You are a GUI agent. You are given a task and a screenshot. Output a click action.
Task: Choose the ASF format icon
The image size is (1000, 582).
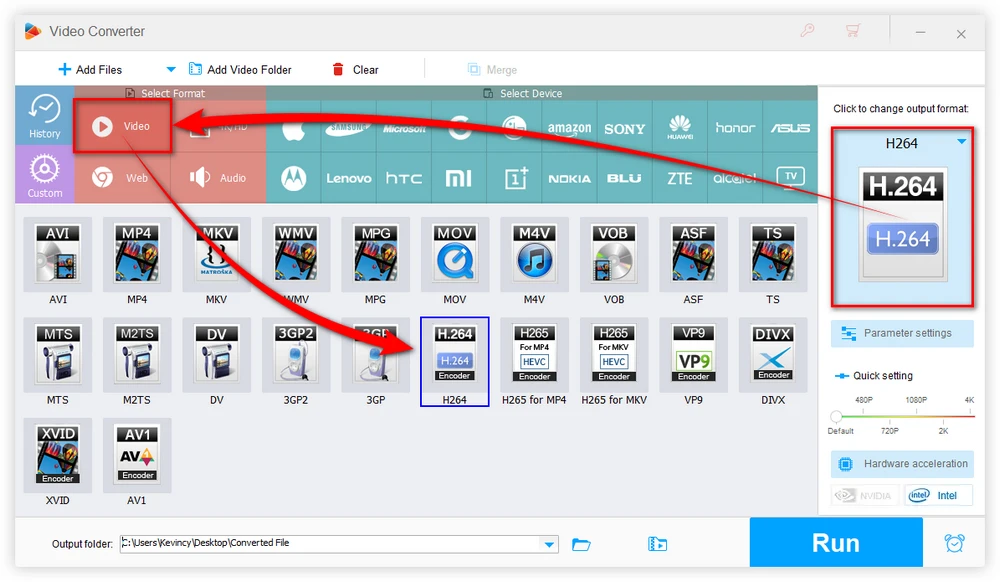pos(693,254)
